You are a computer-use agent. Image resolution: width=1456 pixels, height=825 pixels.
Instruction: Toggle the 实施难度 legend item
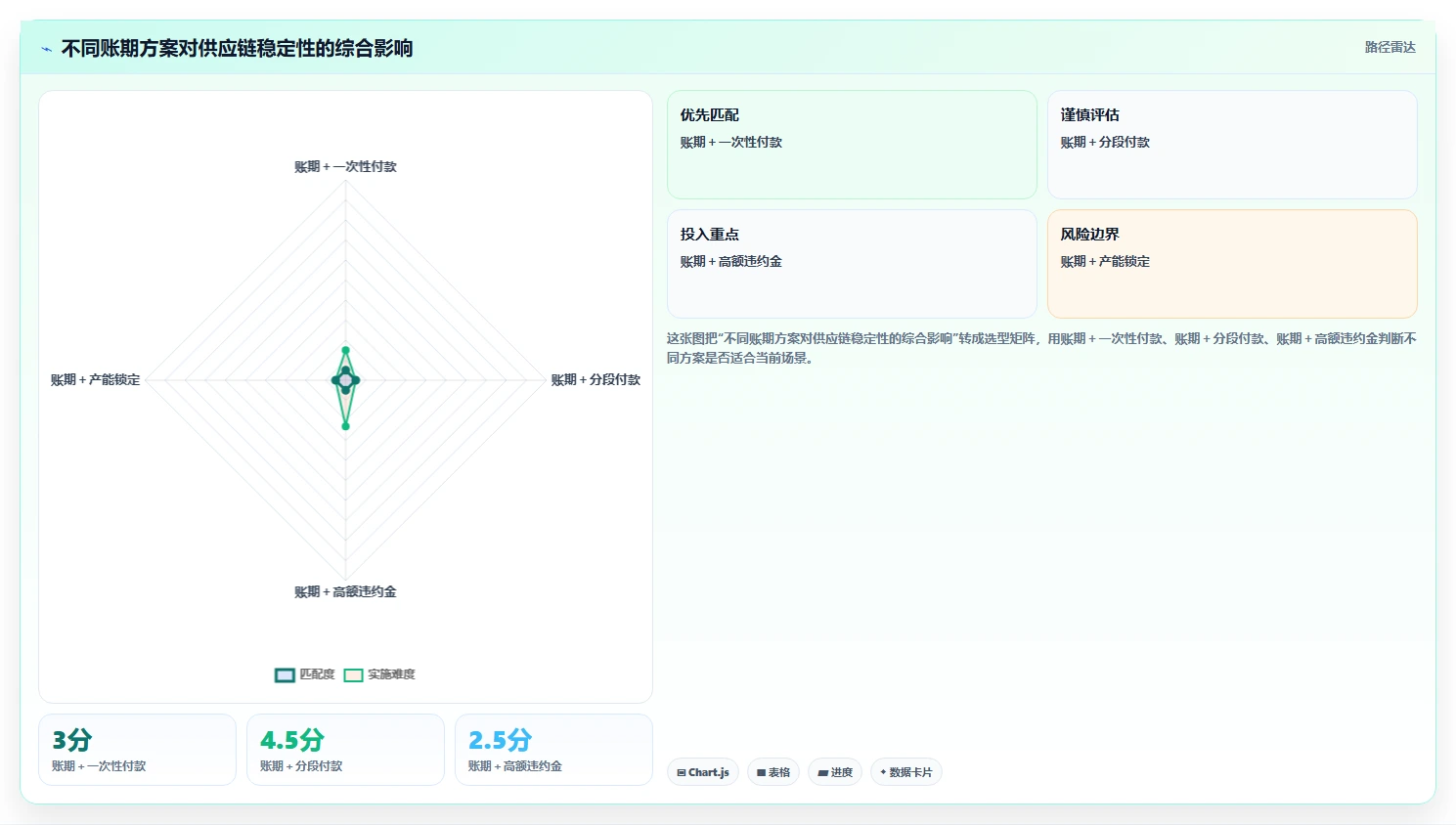click(379, 674)
